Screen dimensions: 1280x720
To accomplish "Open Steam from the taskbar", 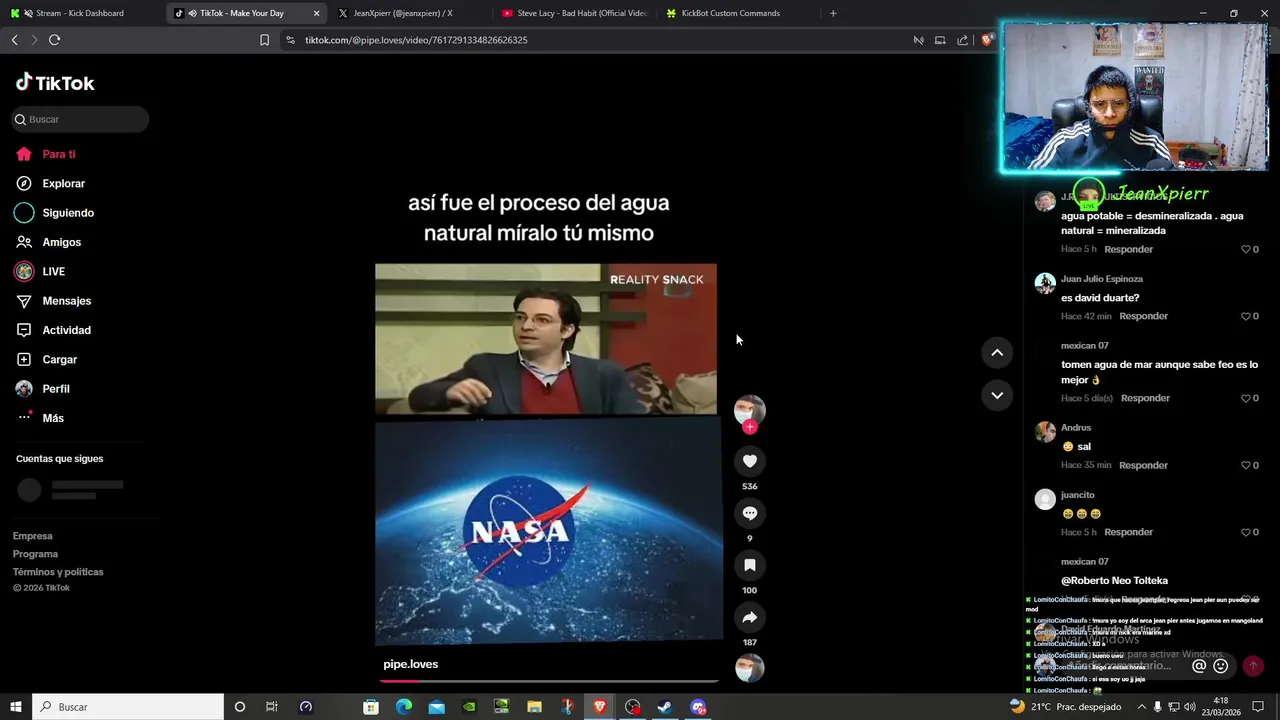I will [665, 707].
